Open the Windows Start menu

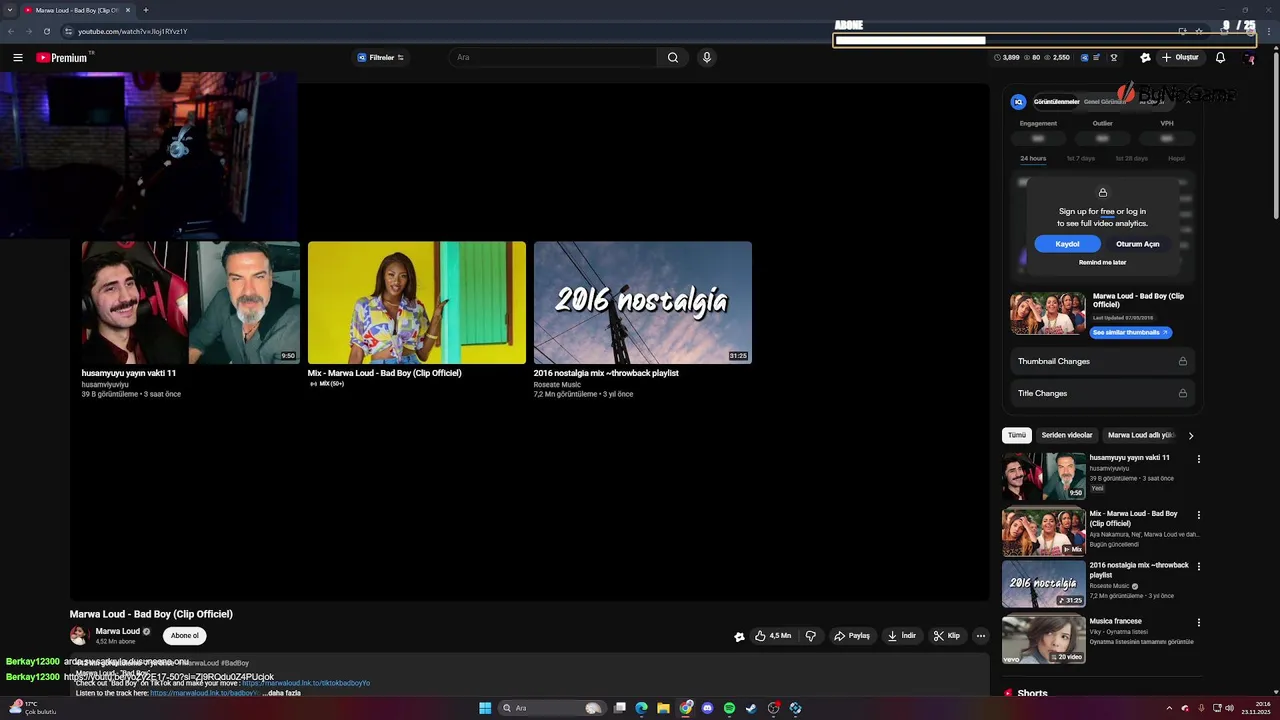point(485,708)
